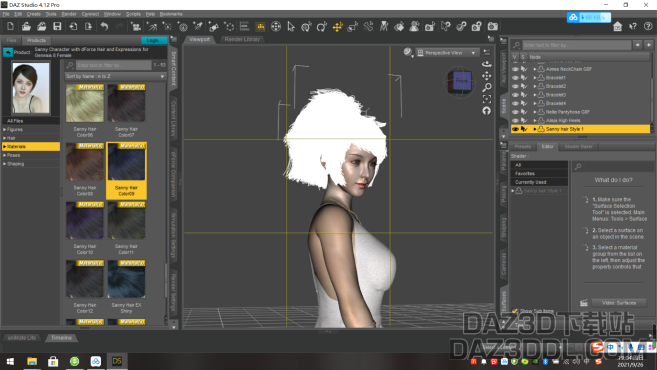
Task: Open the Render menu
Action: (x=69, y=14)
